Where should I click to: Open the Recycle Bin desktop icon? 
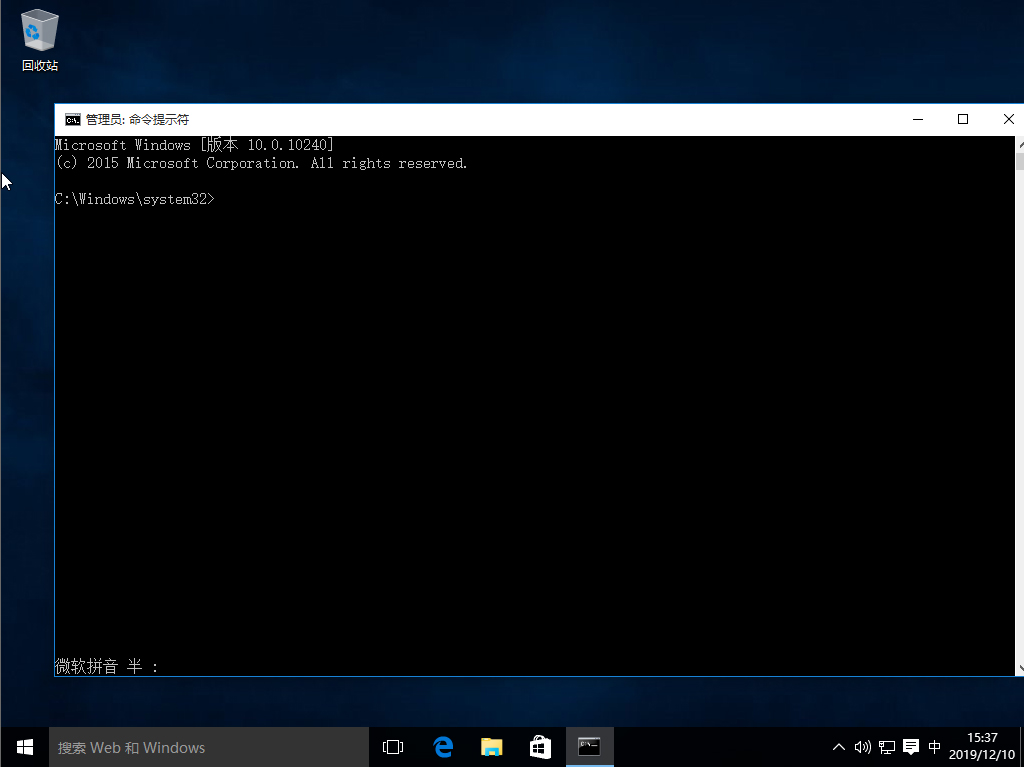point(39,30)
